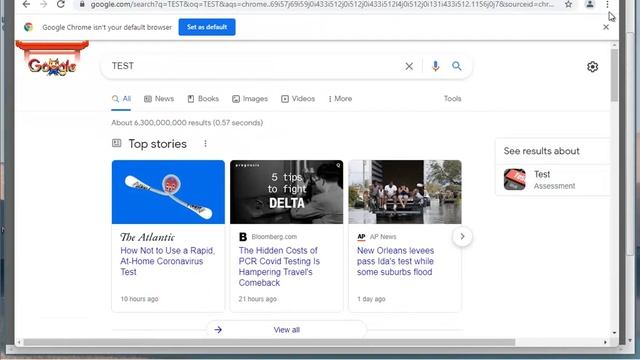Viewport: 640px width, 360px height.
Task: Click the browser forward arrow
Action: tap(44, 4)
